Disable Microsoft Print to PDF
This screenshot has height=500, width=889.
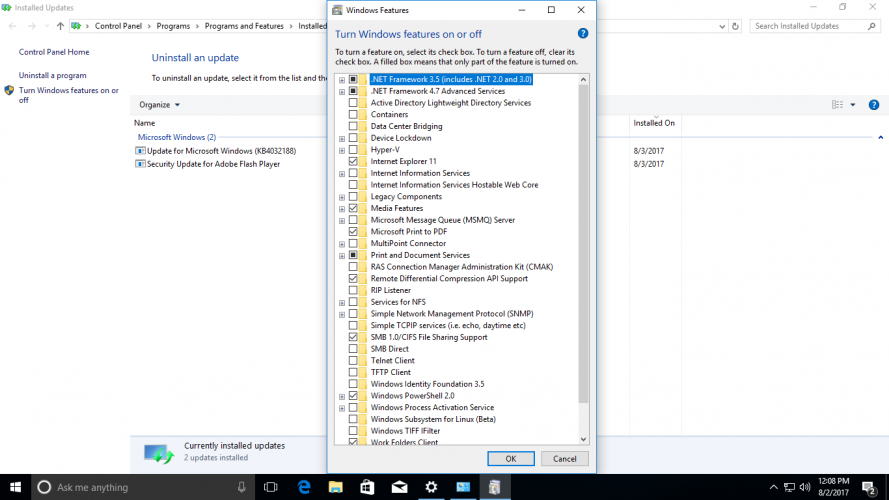353,231
